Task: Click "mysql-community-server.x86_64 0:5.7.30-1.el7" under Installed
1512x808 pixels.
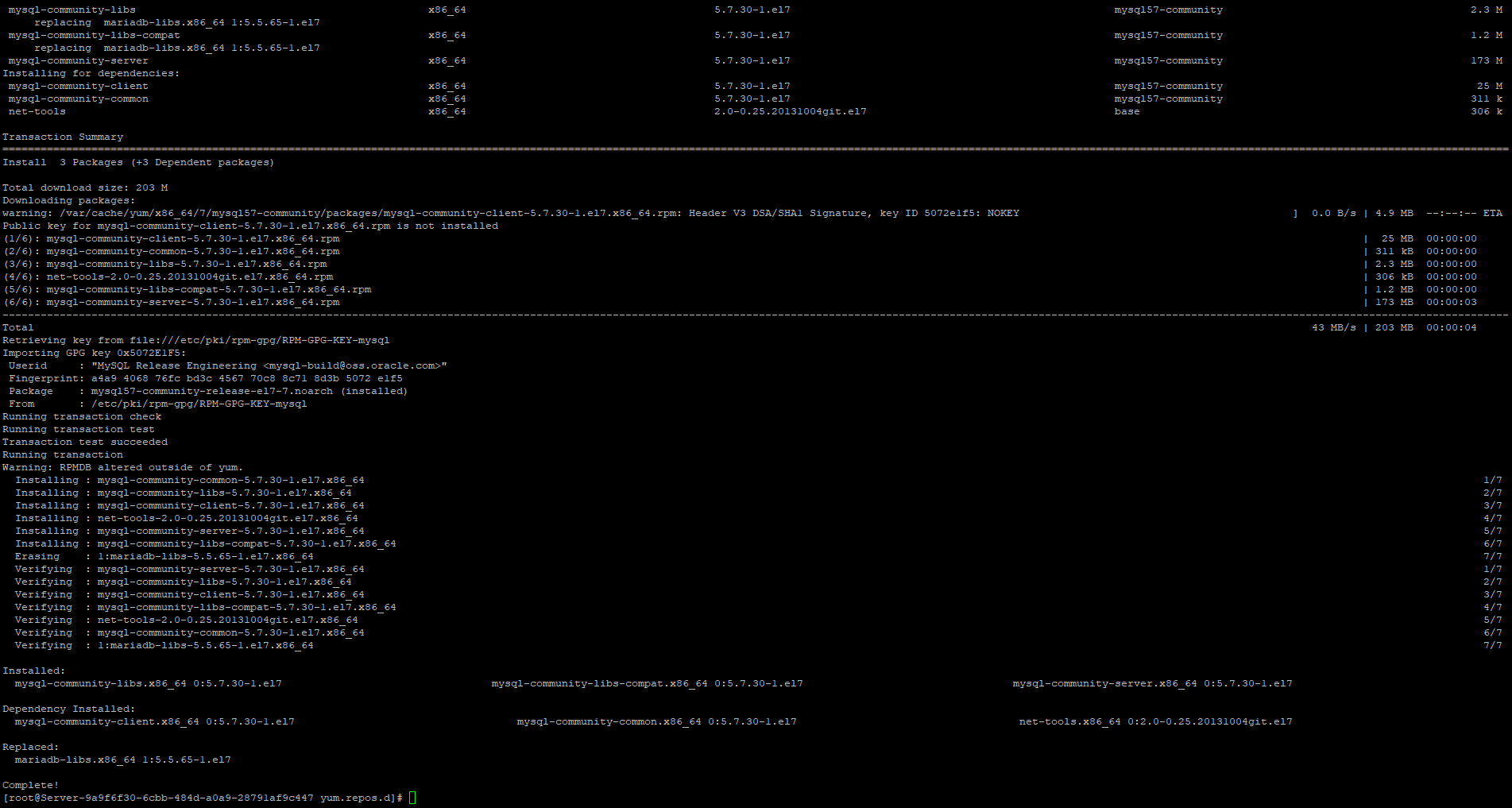Action: pos(1153,683)
